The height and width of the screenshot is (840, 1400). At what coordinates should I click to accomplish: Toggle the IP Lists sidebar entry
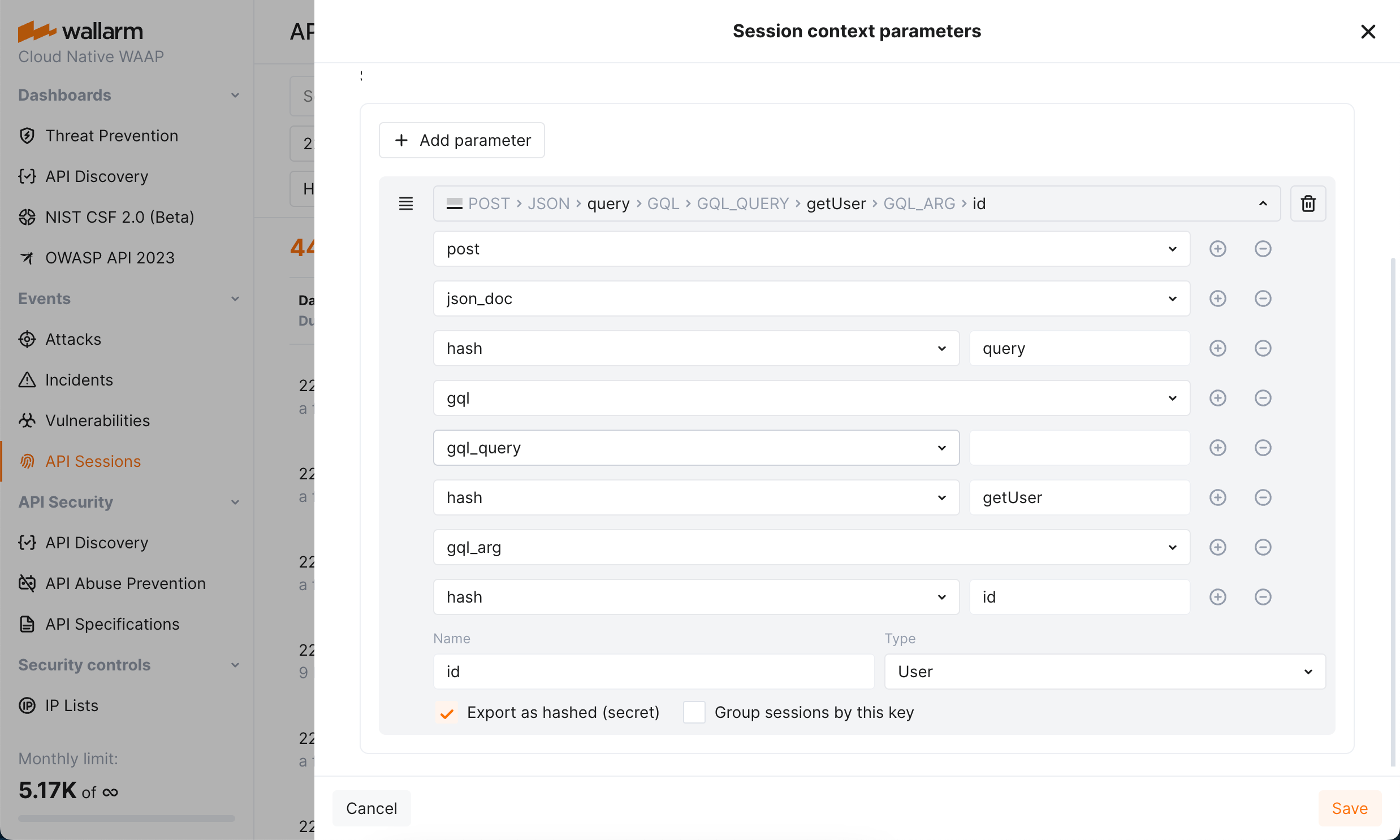pyautogui.click(x=71, y=705)
